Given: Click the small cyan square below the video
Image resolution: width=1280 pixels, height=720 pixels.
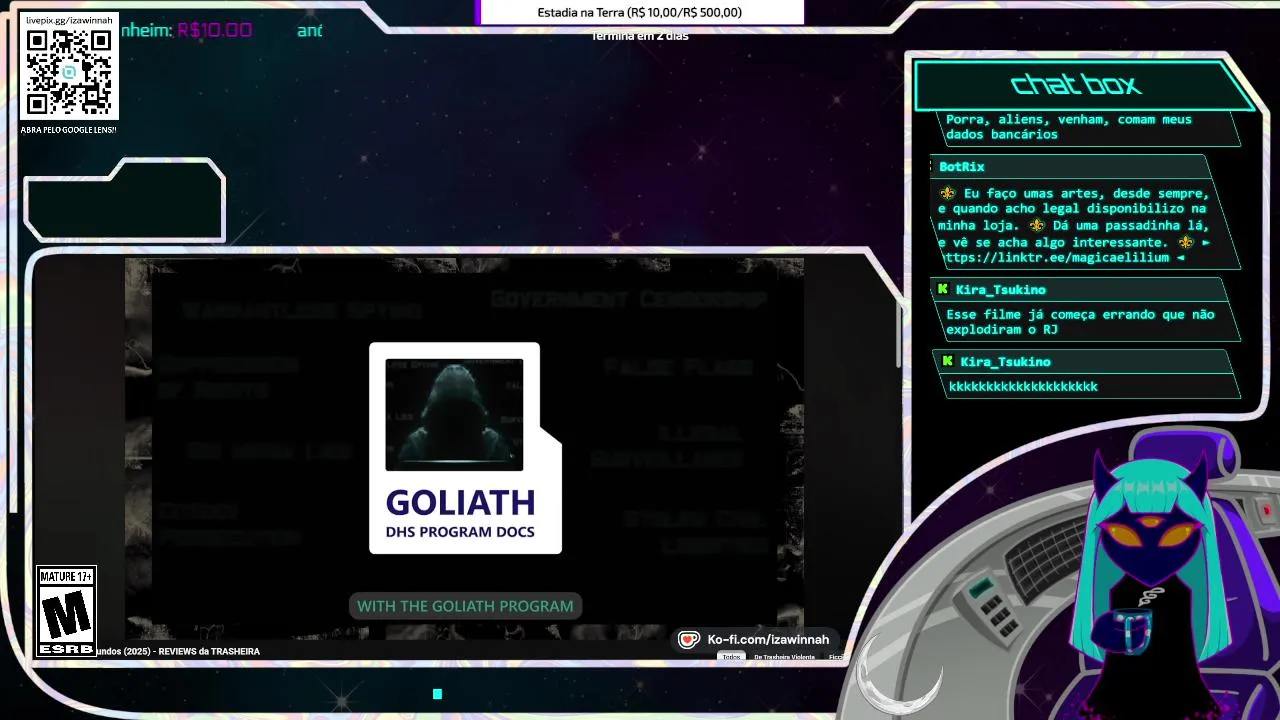Looking at the screenshot, I should coord(437,693).
